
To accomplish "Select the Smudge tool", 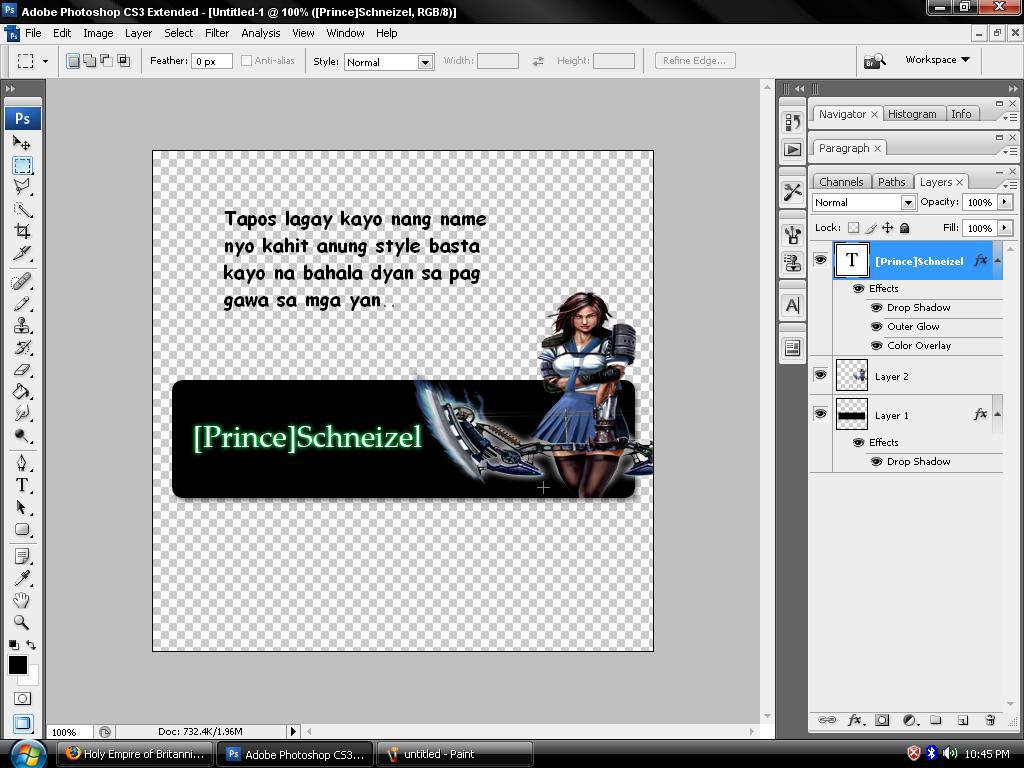I will [22, 413].
